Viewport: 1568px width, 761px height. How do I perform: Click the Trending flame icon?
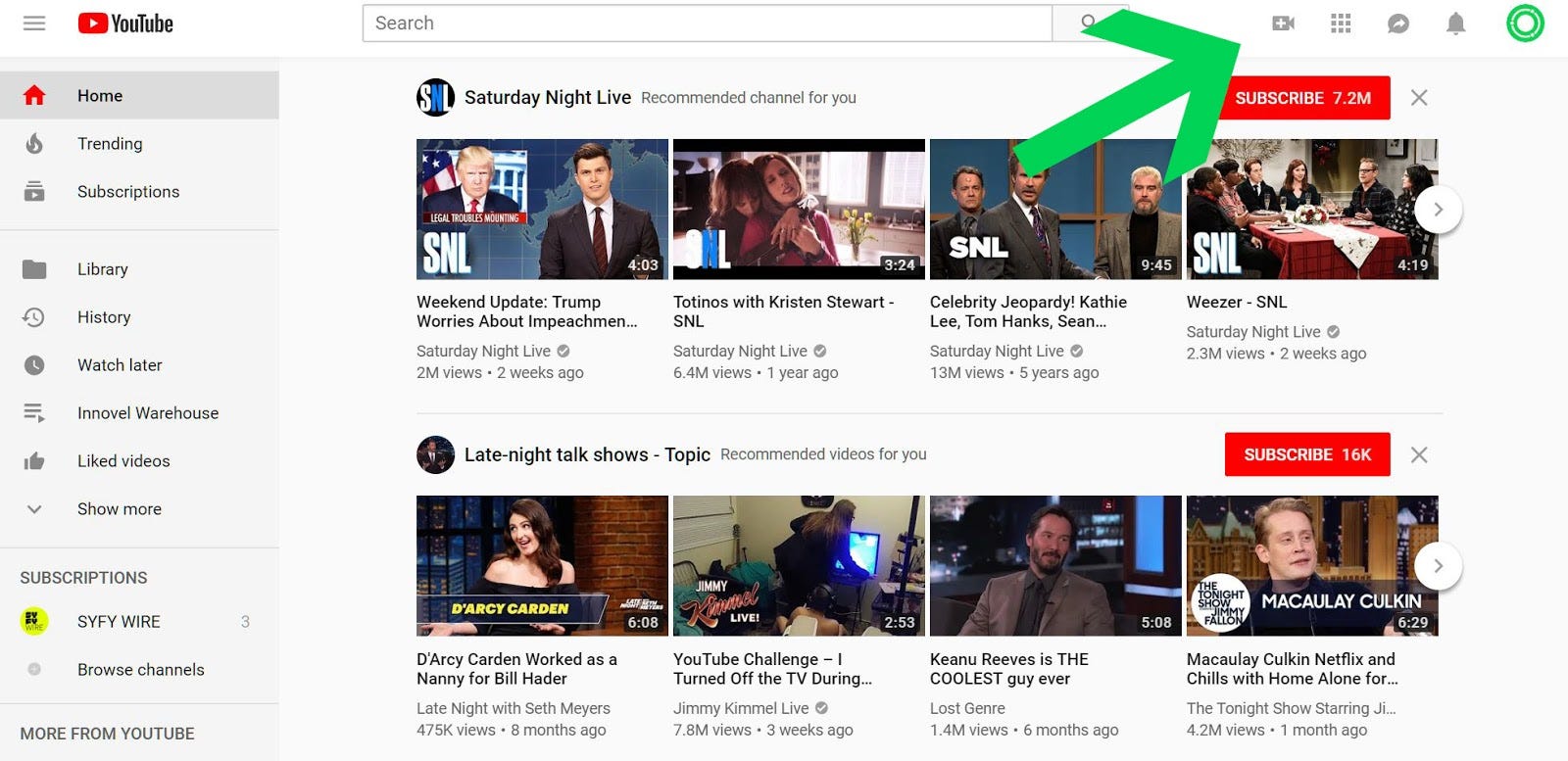click(34, 143)
